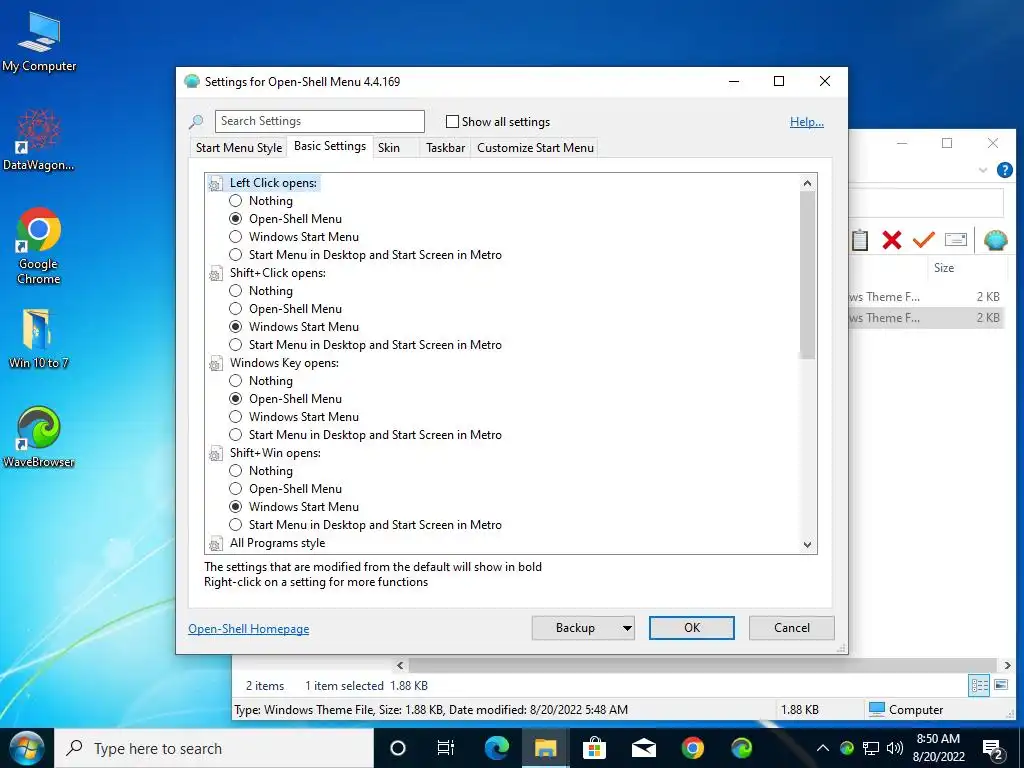Open the Help link
This screenshot has height=768, width=1024.
(x=807, y=122)
